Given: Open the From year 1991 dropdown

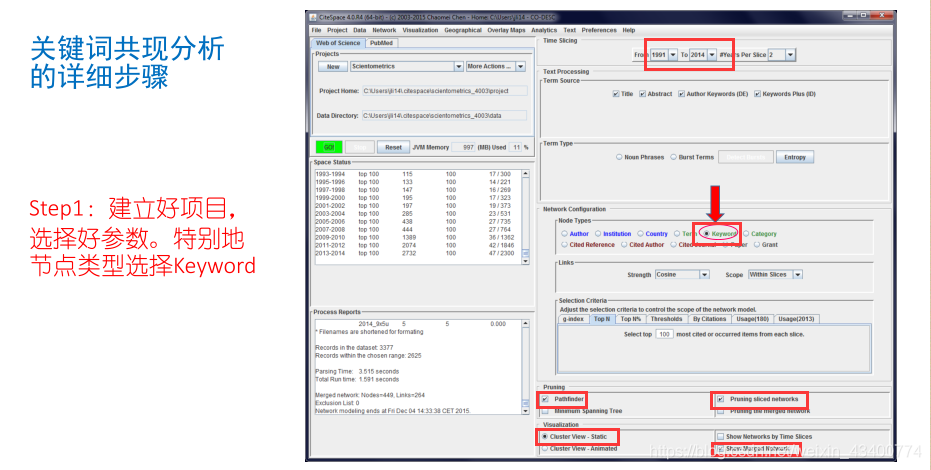Looking at the screenshot, I should click(673, 55).
